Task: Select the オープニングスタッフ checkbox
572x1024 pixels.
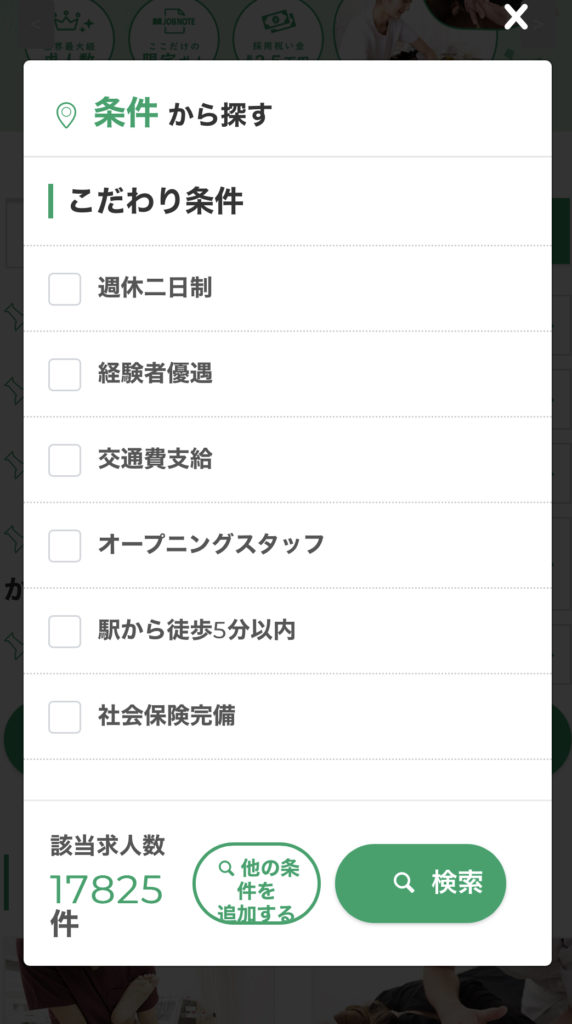Action: [x=65, y=545]
